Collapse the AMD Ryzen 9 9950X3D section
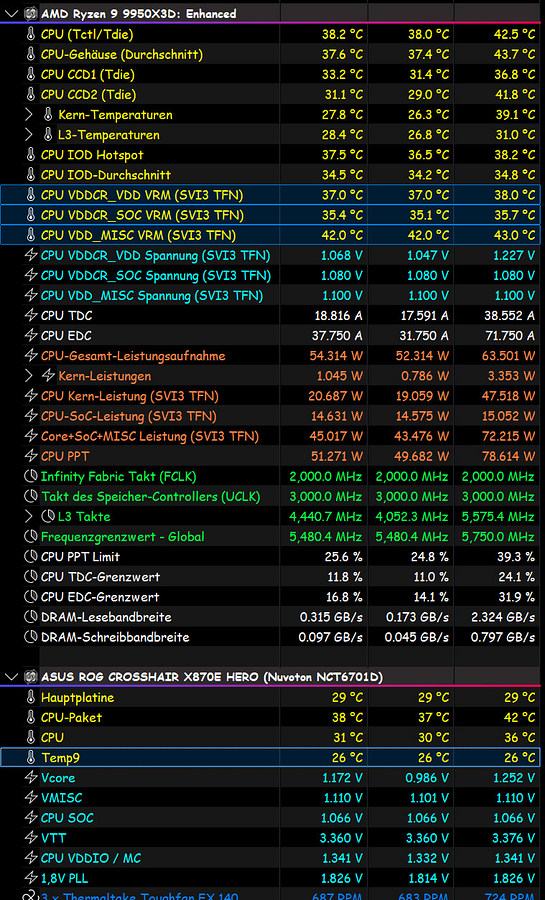The height and width of the screenshot is (900, 545). coord(11,13)
